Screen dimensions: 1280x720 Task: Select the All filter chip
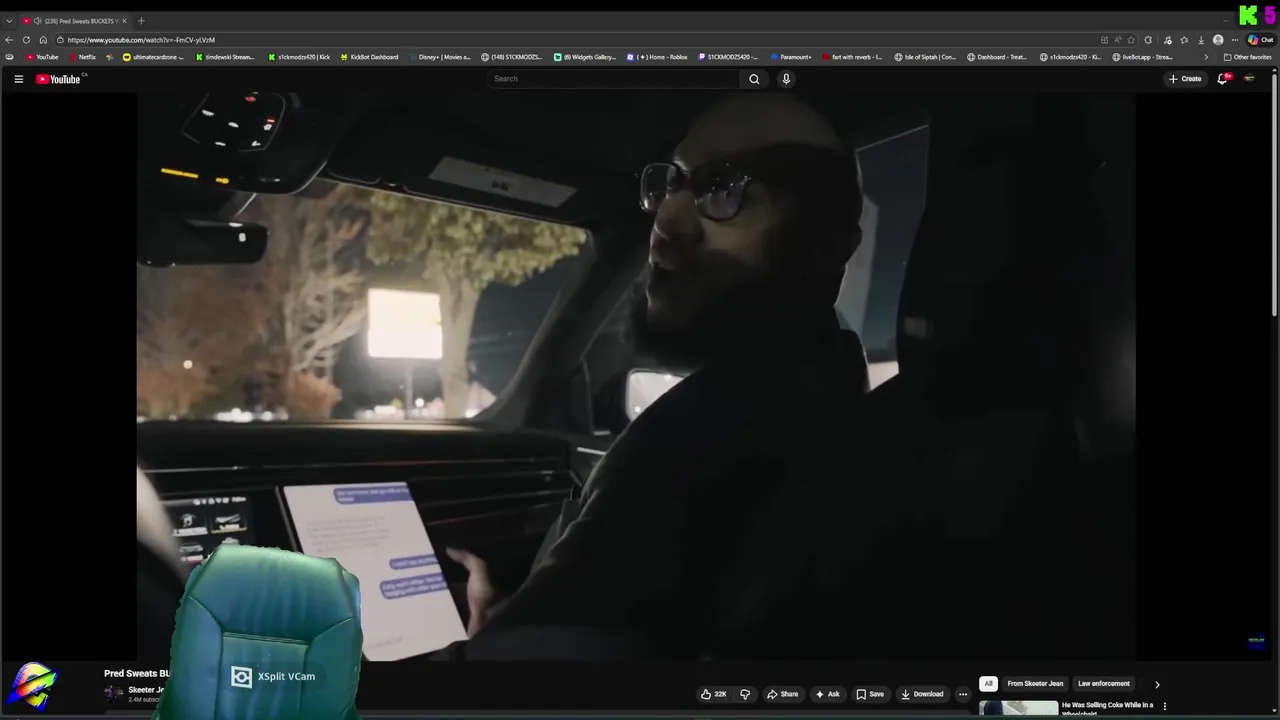click(x=988, y=684)
